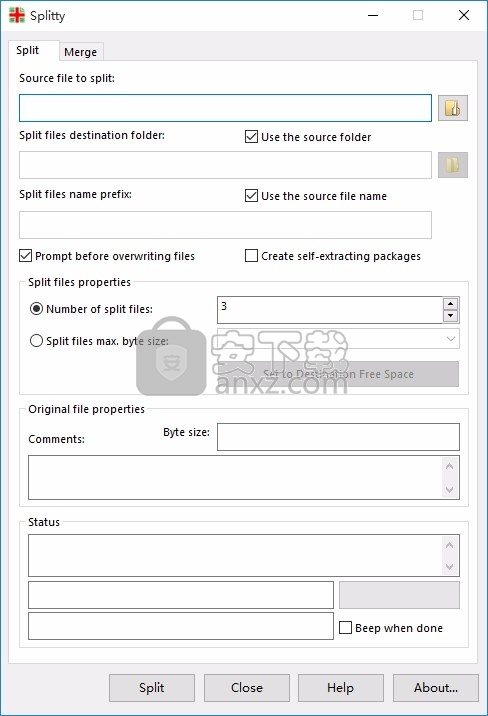Image resolution: width=488 pixels, height=716 pixels.
Task: Decrease number of split files with down arrow
Action: [x=451, y=316]
